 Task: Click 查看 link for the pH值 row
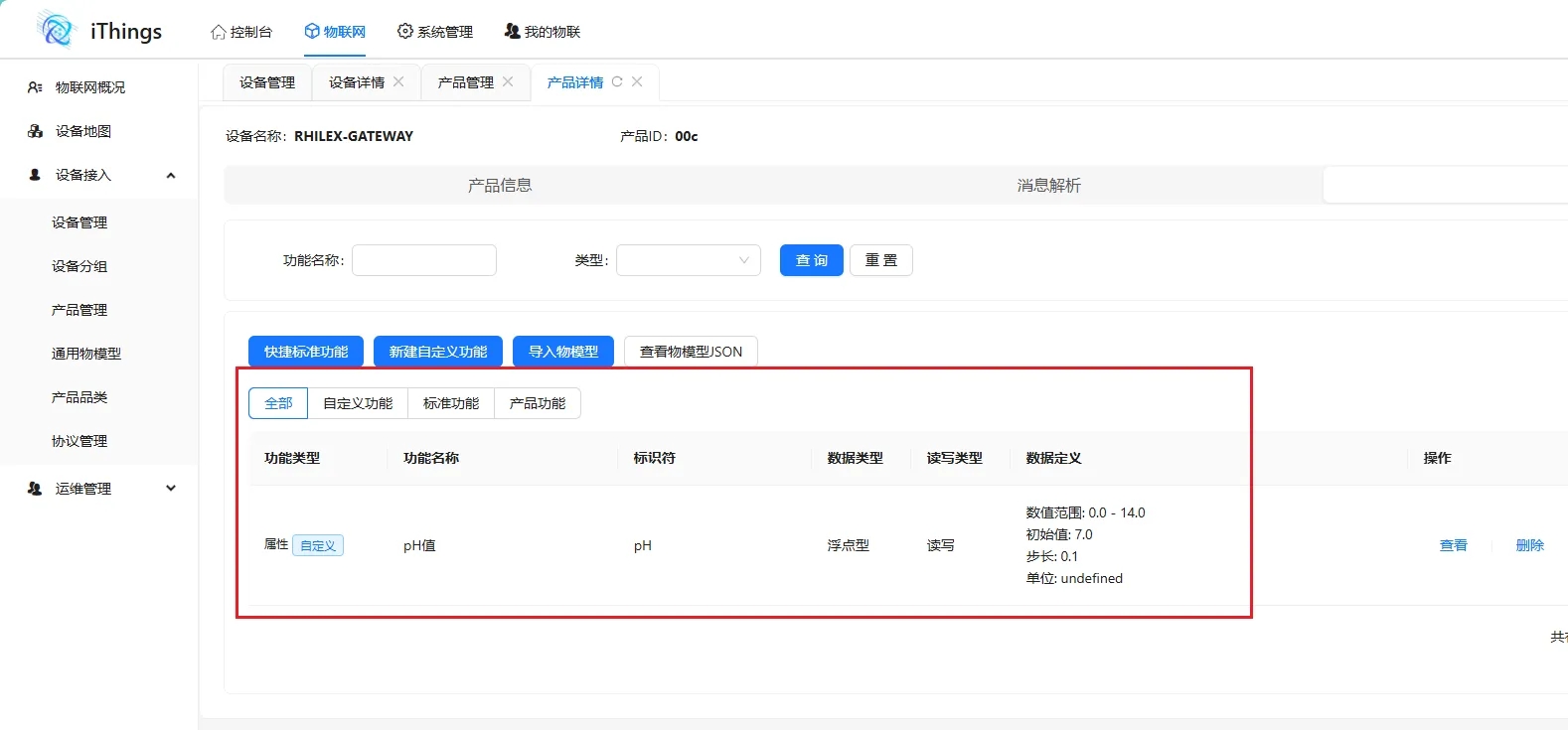1453,545
